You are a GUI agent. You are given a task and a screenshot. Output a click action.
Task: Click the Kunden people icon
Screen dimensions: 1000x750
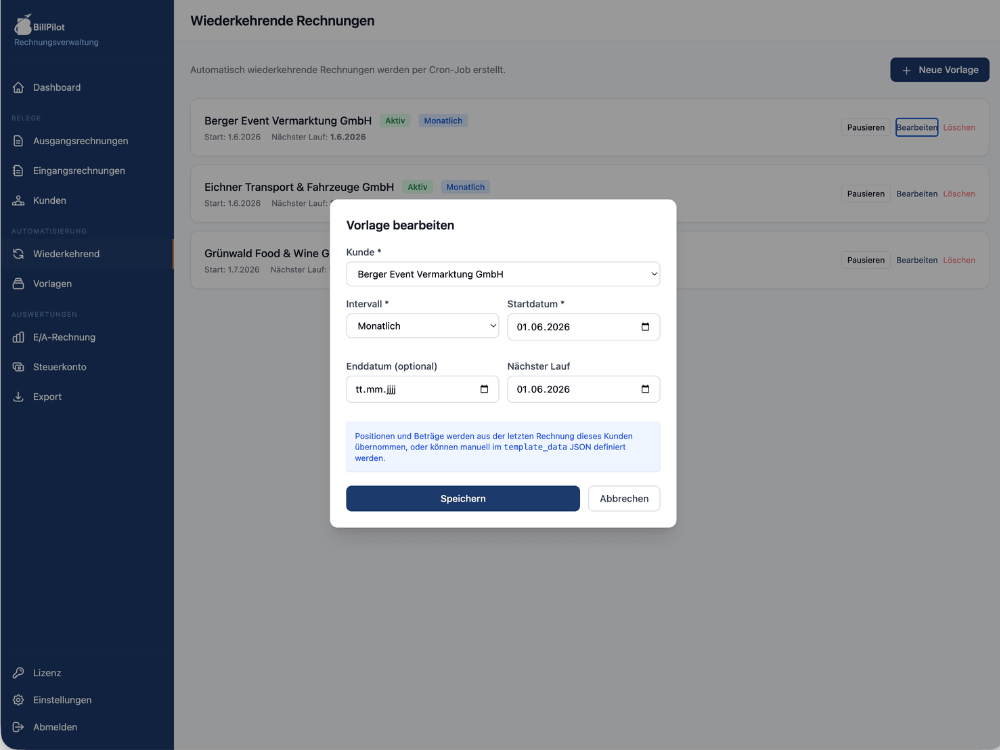(18, 200)
